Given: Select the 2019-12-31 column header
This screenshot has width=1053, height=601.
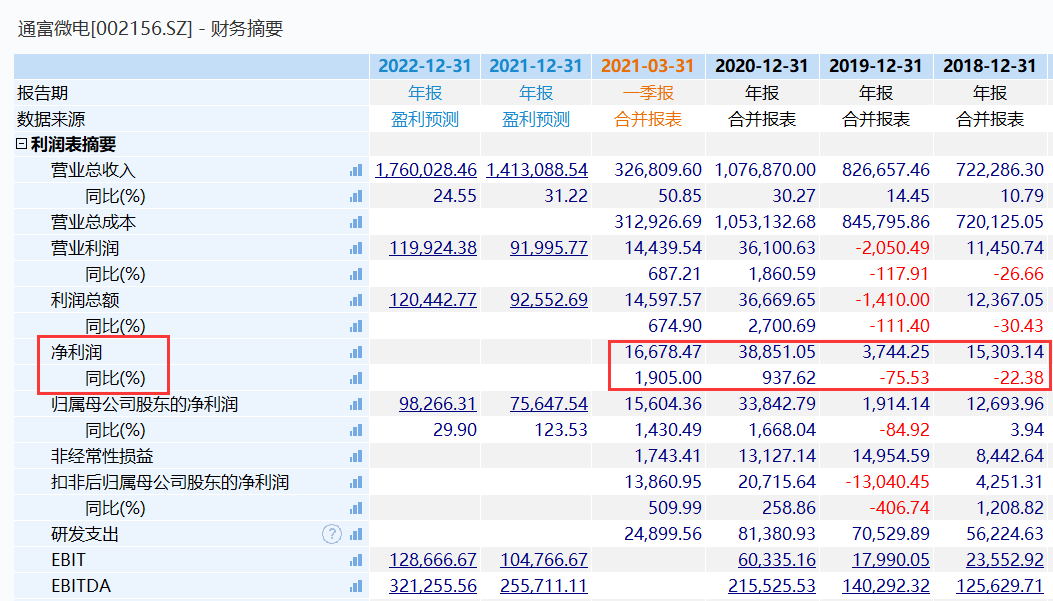Looking at the screenshot, I should point(876,66).
